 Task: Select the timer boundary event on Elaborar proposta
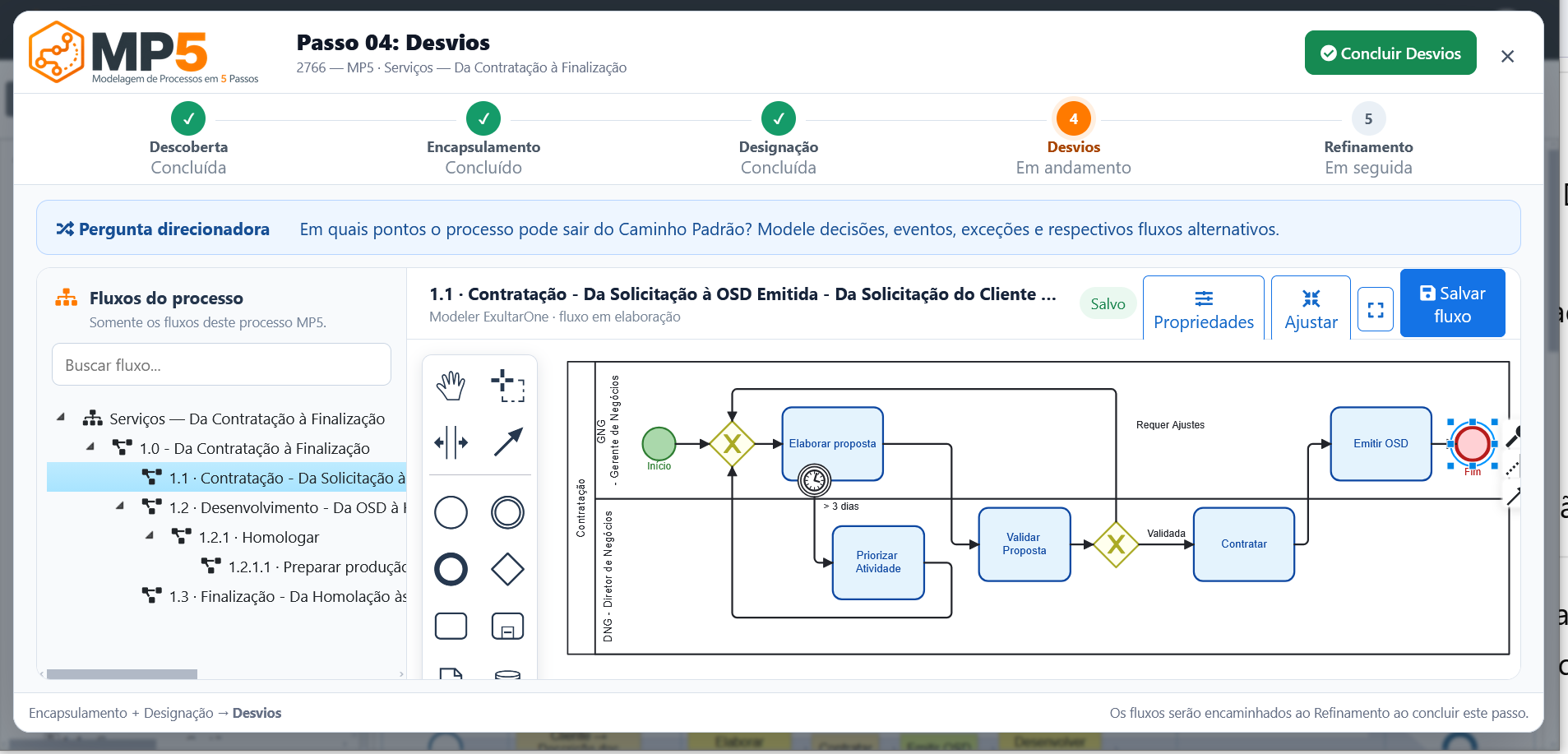pos(814,479)
